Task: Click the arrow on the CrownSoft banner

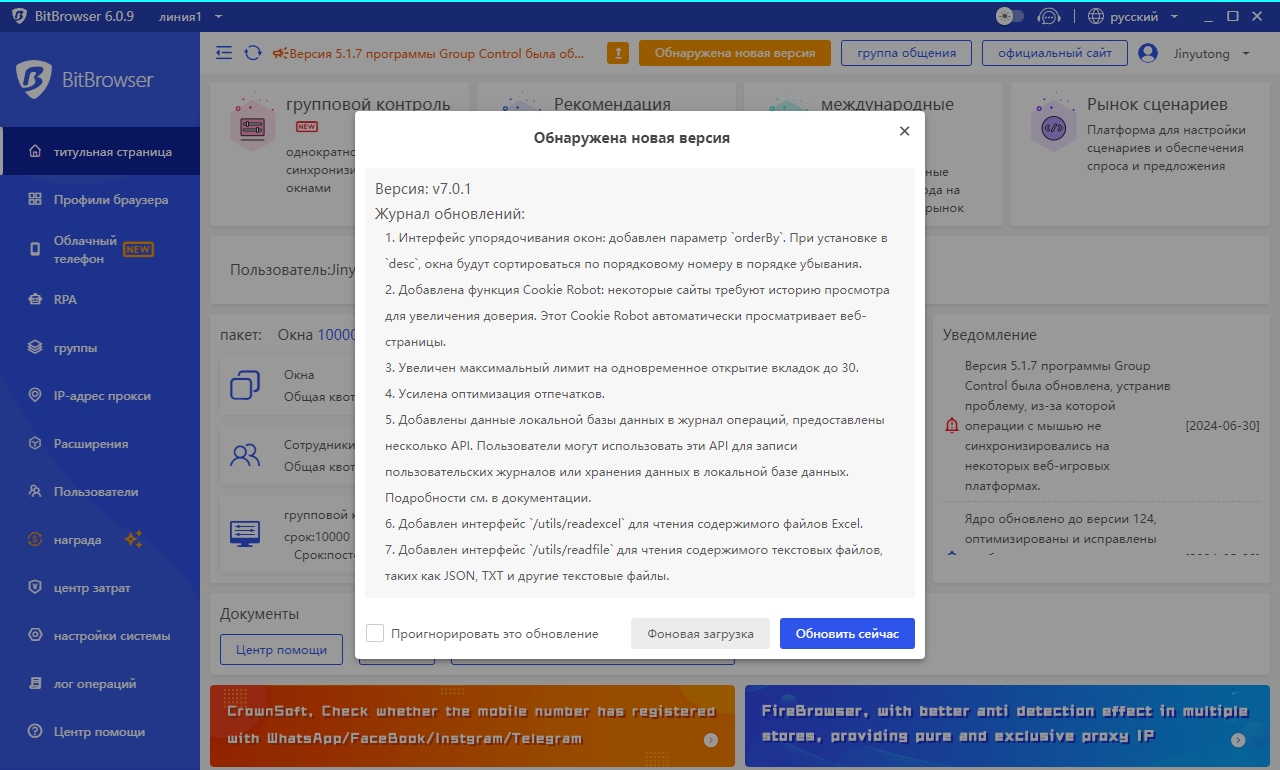Action: pyautogui.click(x=711, y=740)
